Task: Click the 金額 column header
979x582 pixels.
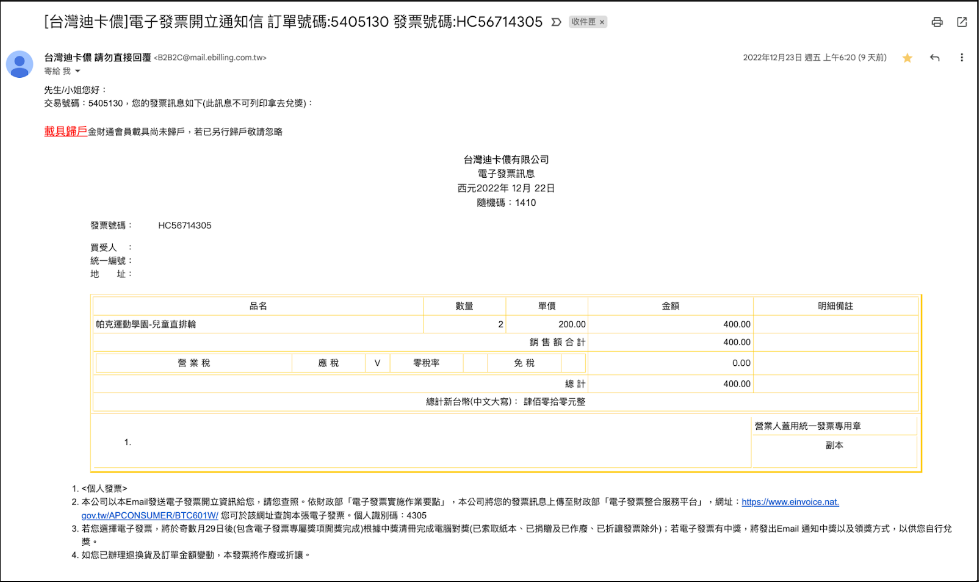Action: [x=671, y=306]
